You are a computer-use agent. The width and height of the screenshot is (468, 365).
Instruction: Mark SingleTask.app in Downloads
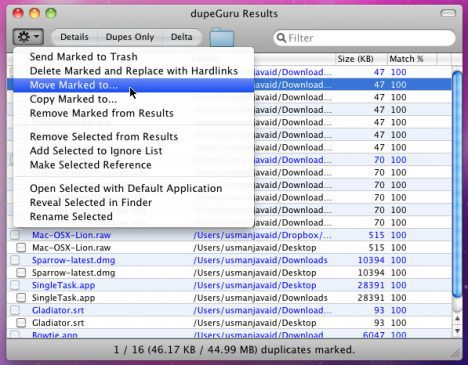(21, 298)
